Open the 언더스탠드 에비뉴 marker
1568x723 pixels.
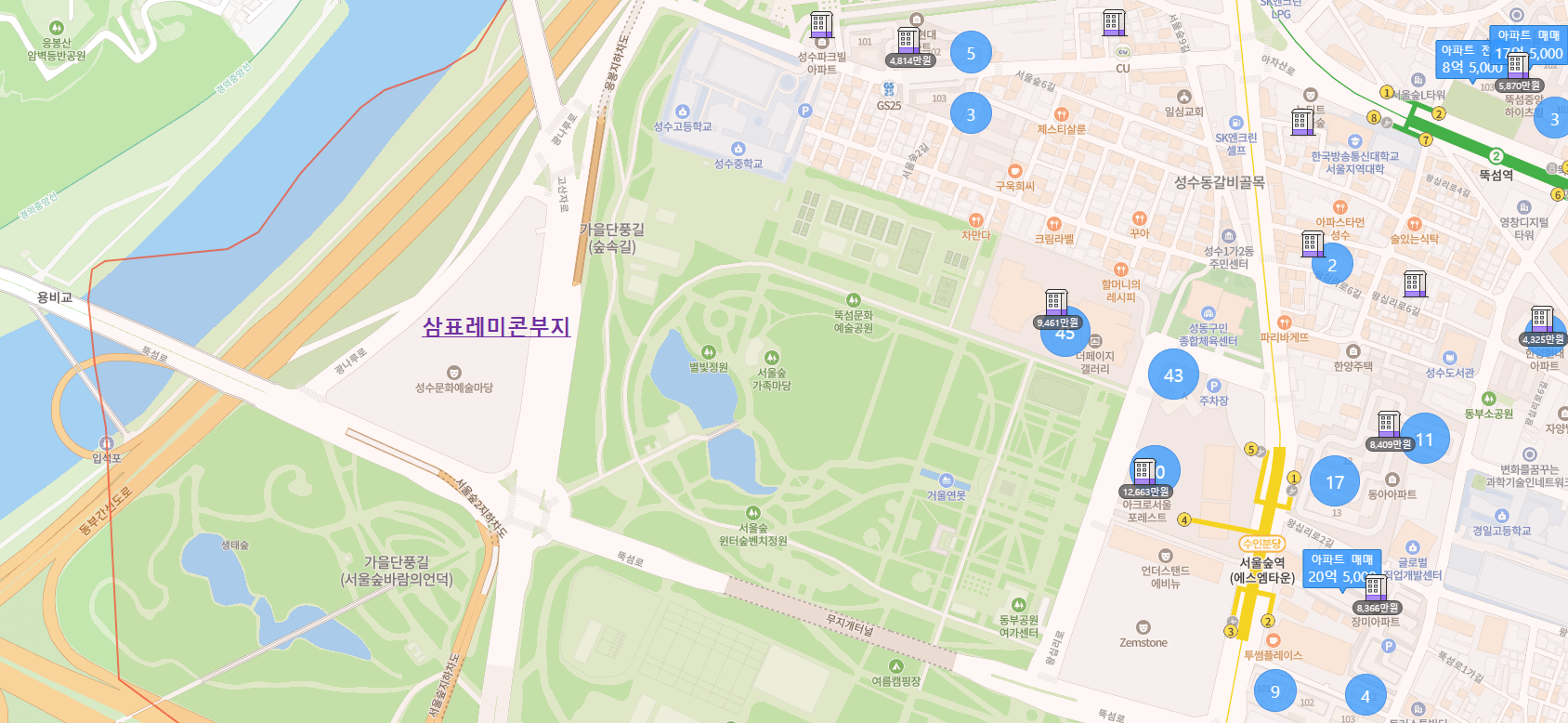pos(1165,556)
